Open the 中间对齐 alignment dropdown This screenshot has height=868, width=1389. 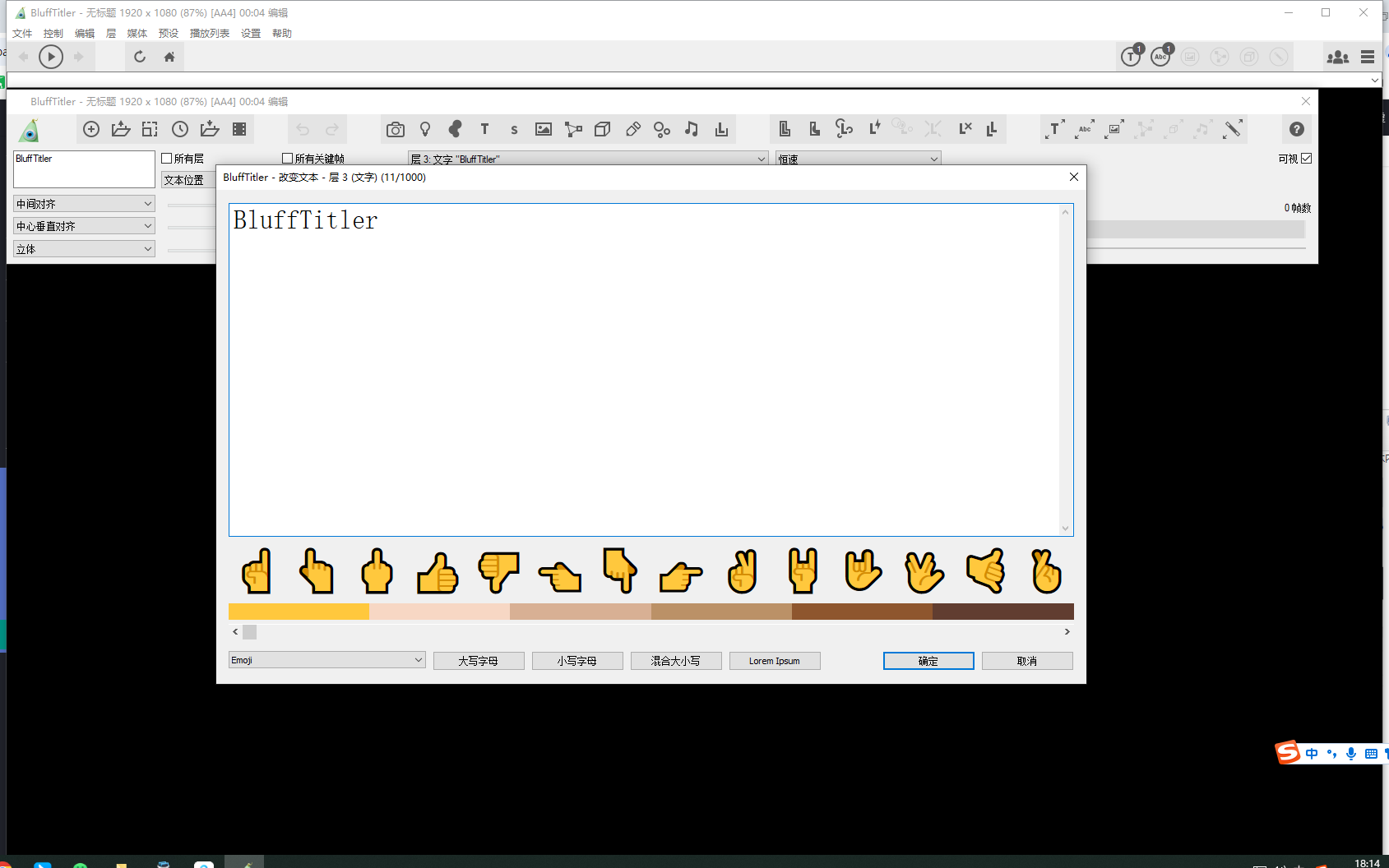[x=84, y=204]
